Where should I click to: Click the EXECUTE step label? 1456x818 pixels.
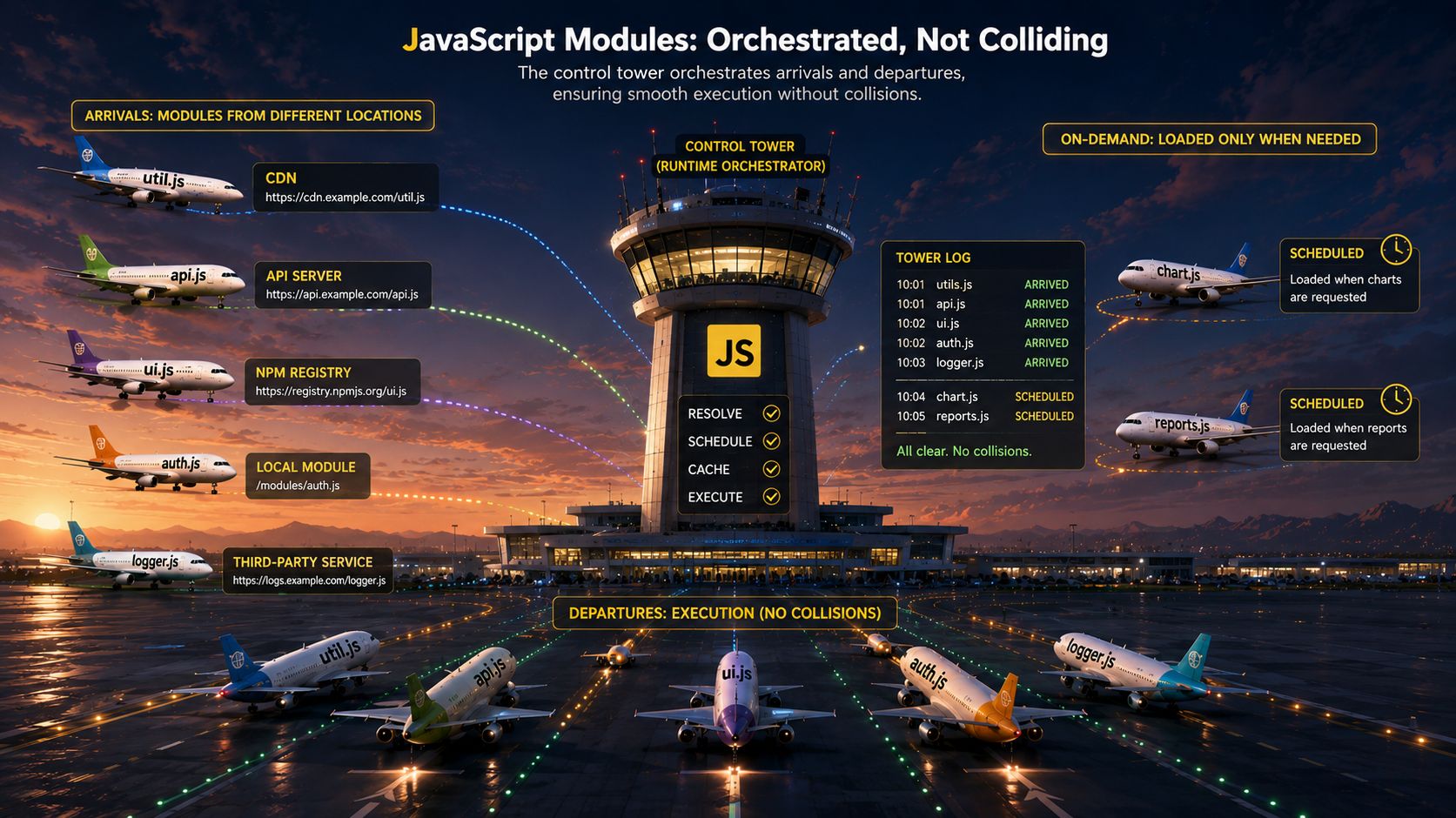[x=715, y=498]
